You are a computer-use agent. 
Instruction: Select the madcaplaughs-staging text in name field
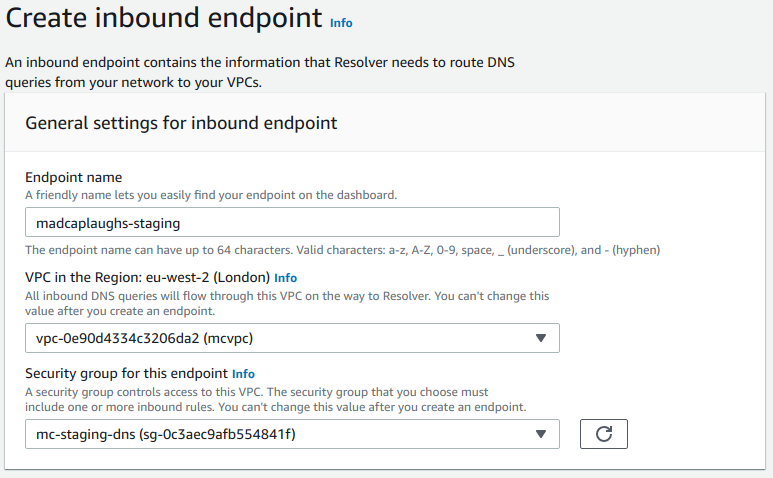pyautogui.click(x=108, y=224)
